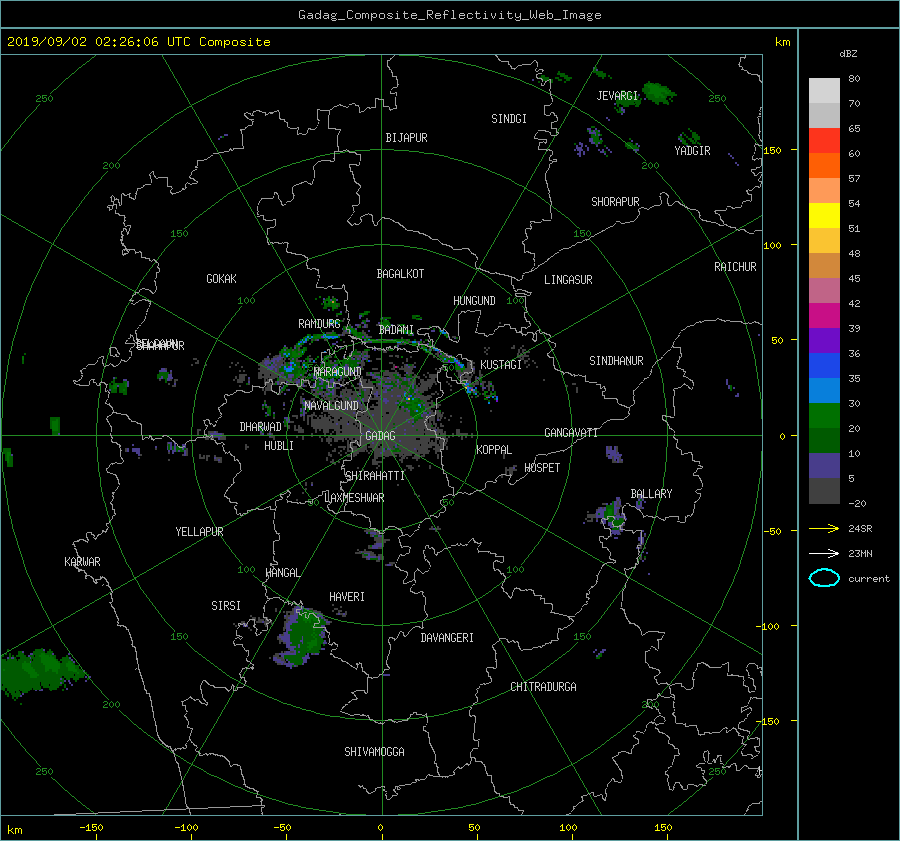Click the BAGALKOT city label
Image resolution: width=900 pixels, height=841 pixels.
pos(400,274)
